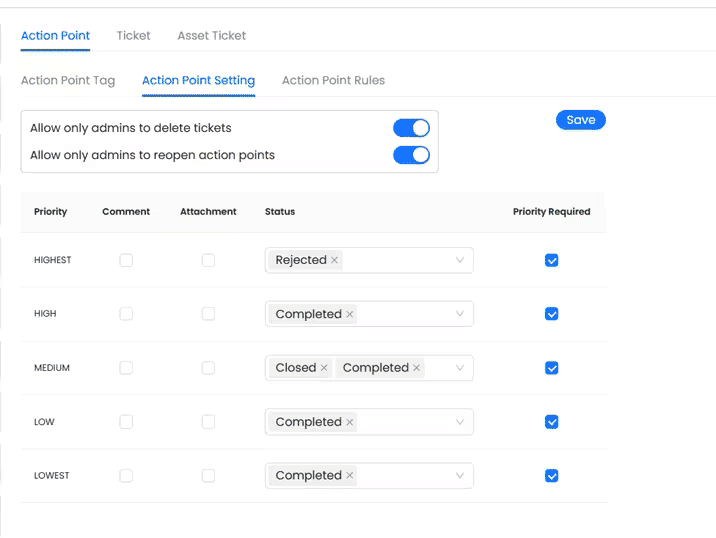Click inside the MEDIUM status selection field
This screenshot has height=538, width=716.
click(x=440, y=368)
